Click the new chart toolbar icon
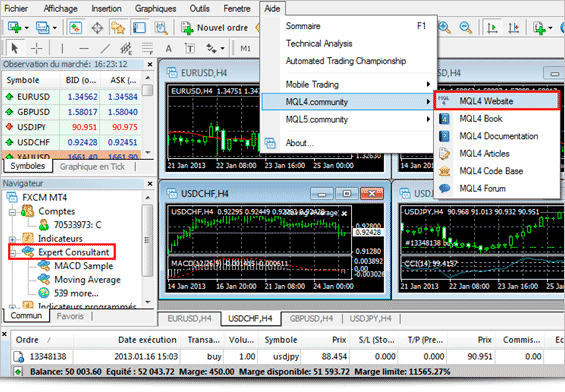Viewport: 565px width, 392px height. (14, 27)
